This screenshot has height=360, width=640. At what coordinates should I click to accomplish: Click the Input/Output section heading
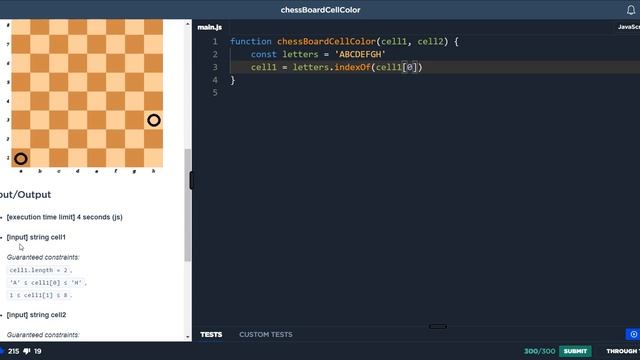point(25,195)
